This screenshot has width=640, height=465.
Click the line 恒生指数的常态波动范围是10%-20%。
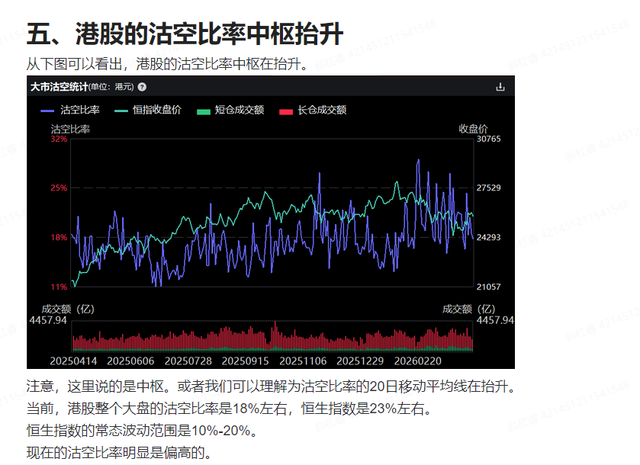tap(142, 430)
